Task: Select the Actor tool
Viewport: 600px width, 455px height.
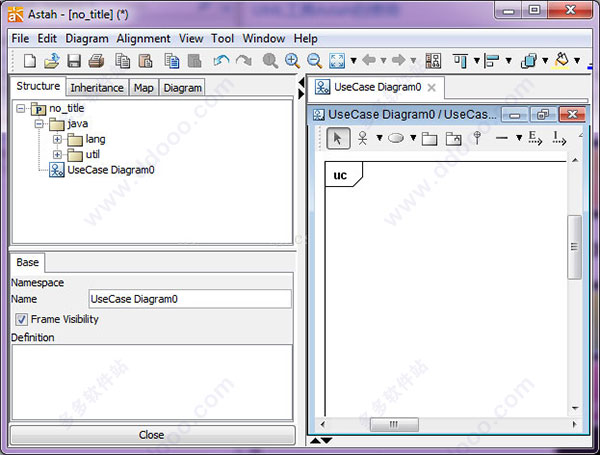Action: pos(362,138)
